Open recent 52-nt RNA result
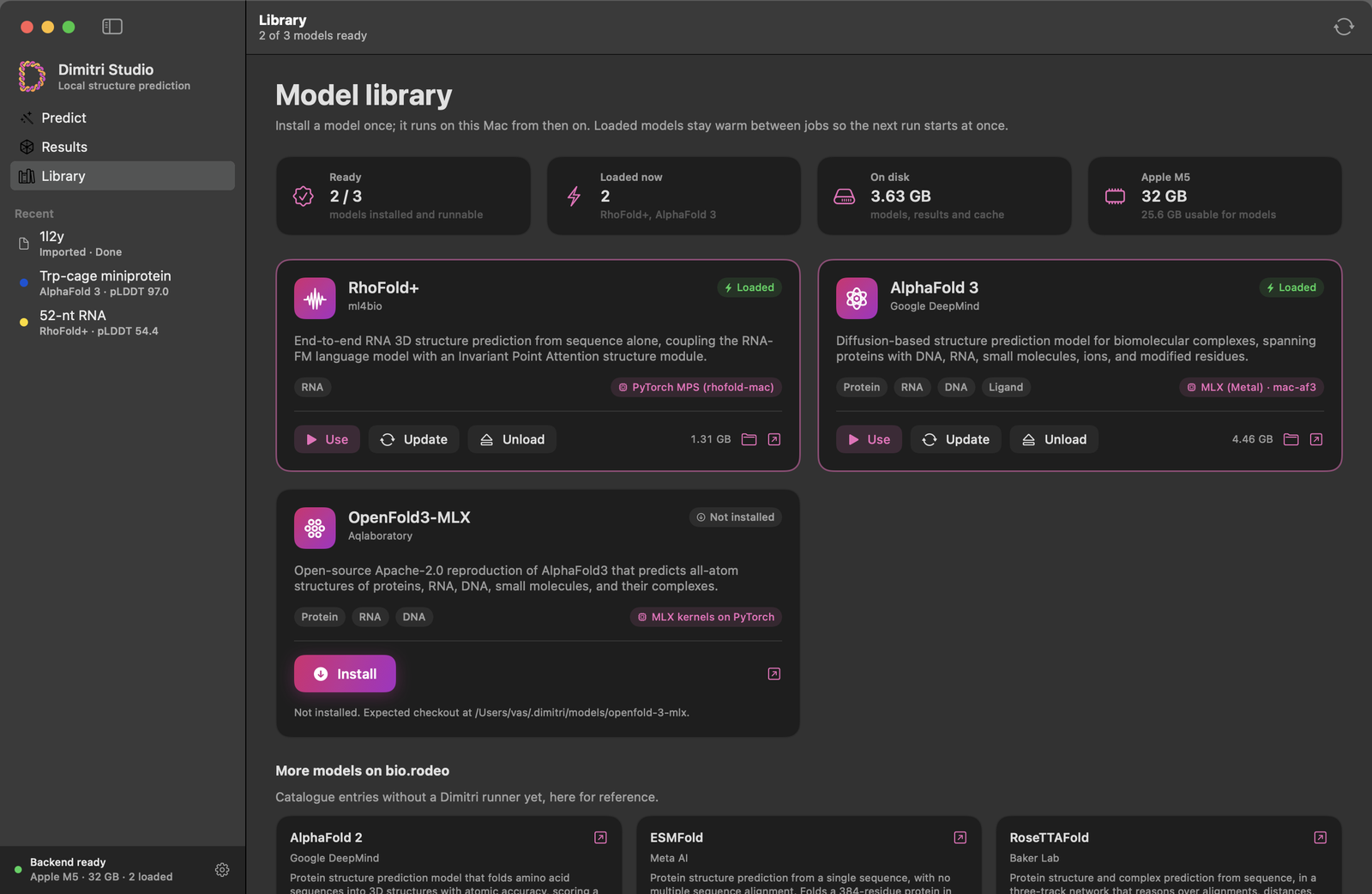This screenshot has width=1372, height=894. tap(123, 323)
